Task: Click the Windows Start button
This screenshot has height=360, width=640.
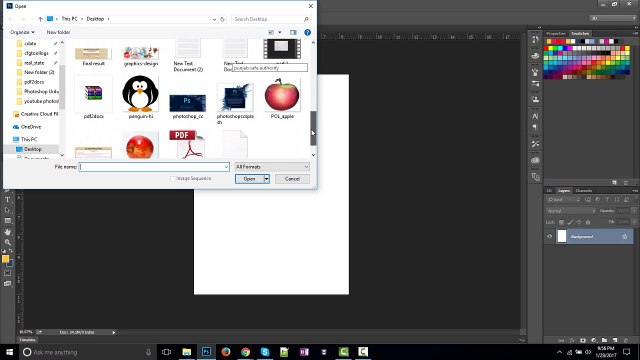Action: point(9,352)
